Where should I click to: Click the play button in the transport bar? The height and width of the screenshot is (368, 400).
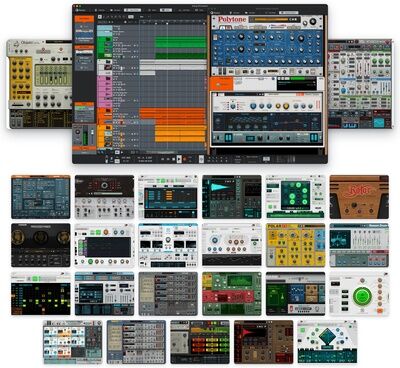(179, 159)
